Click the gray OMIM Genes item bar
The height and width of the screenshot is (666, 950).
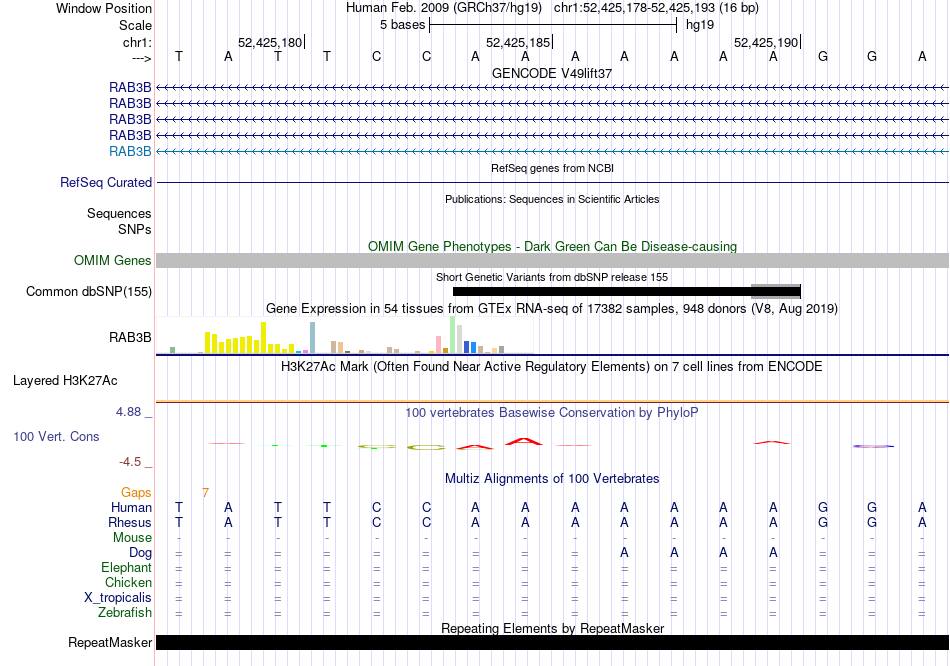point(552,261)
